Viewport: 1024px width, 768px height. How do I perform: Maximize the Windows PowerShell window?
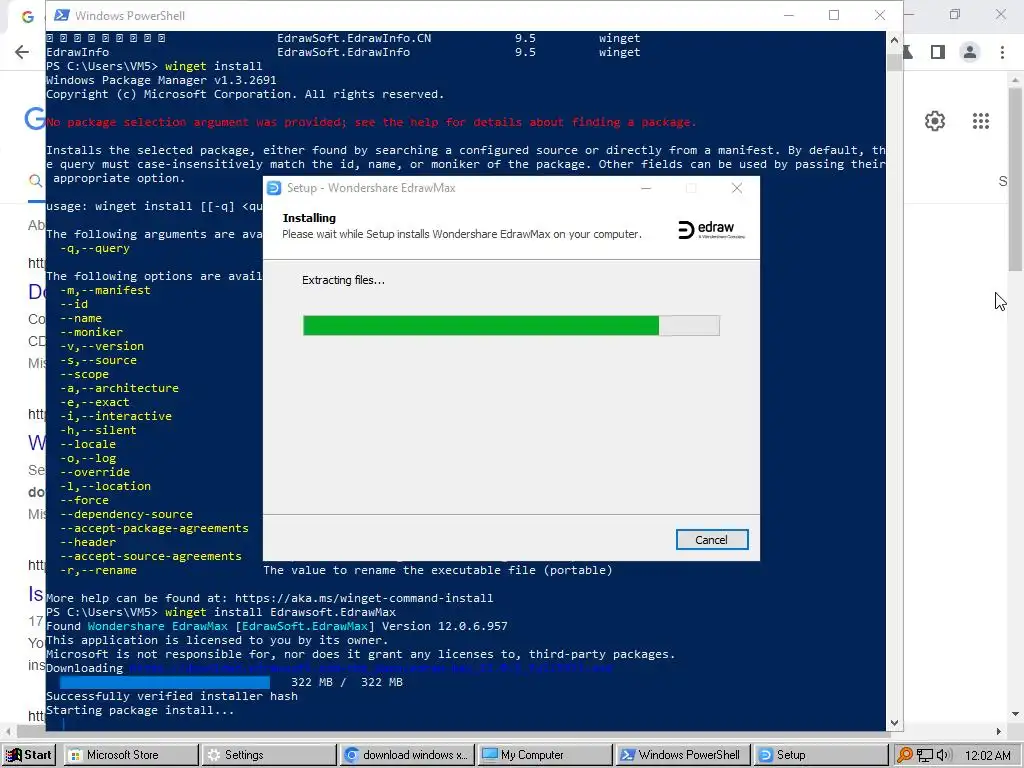[x=834, y=15]
